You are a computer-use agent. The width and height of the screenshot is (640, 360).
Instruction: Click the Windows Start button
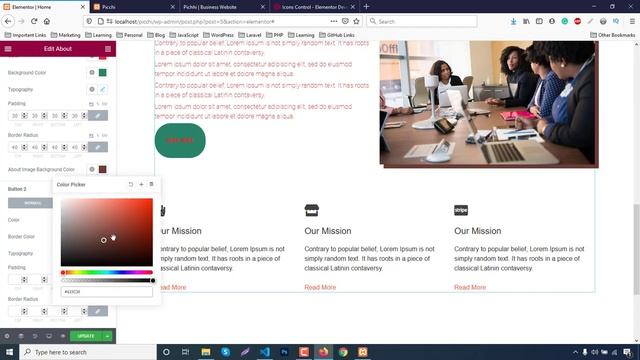(9, 352)
